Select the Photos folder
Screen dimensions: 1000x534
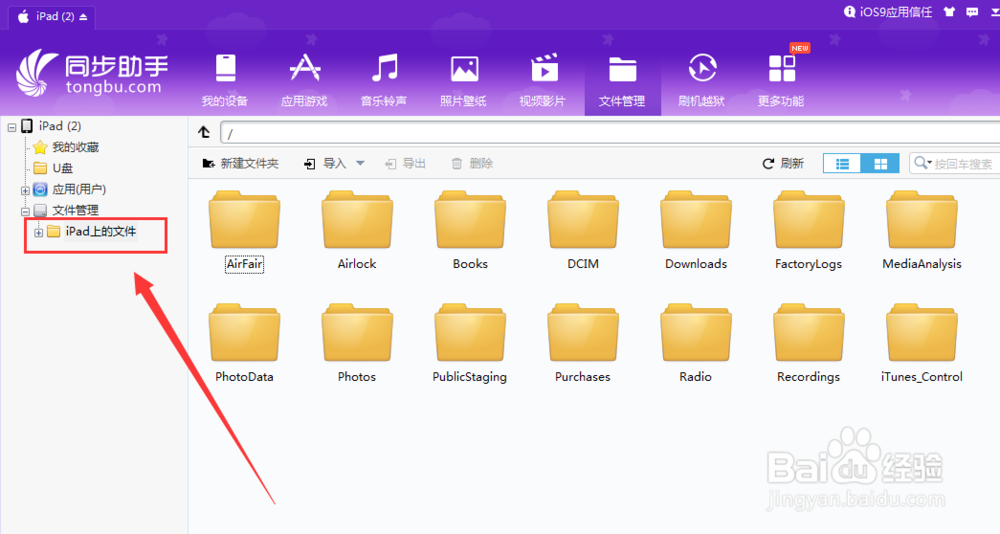pos(357,344)
